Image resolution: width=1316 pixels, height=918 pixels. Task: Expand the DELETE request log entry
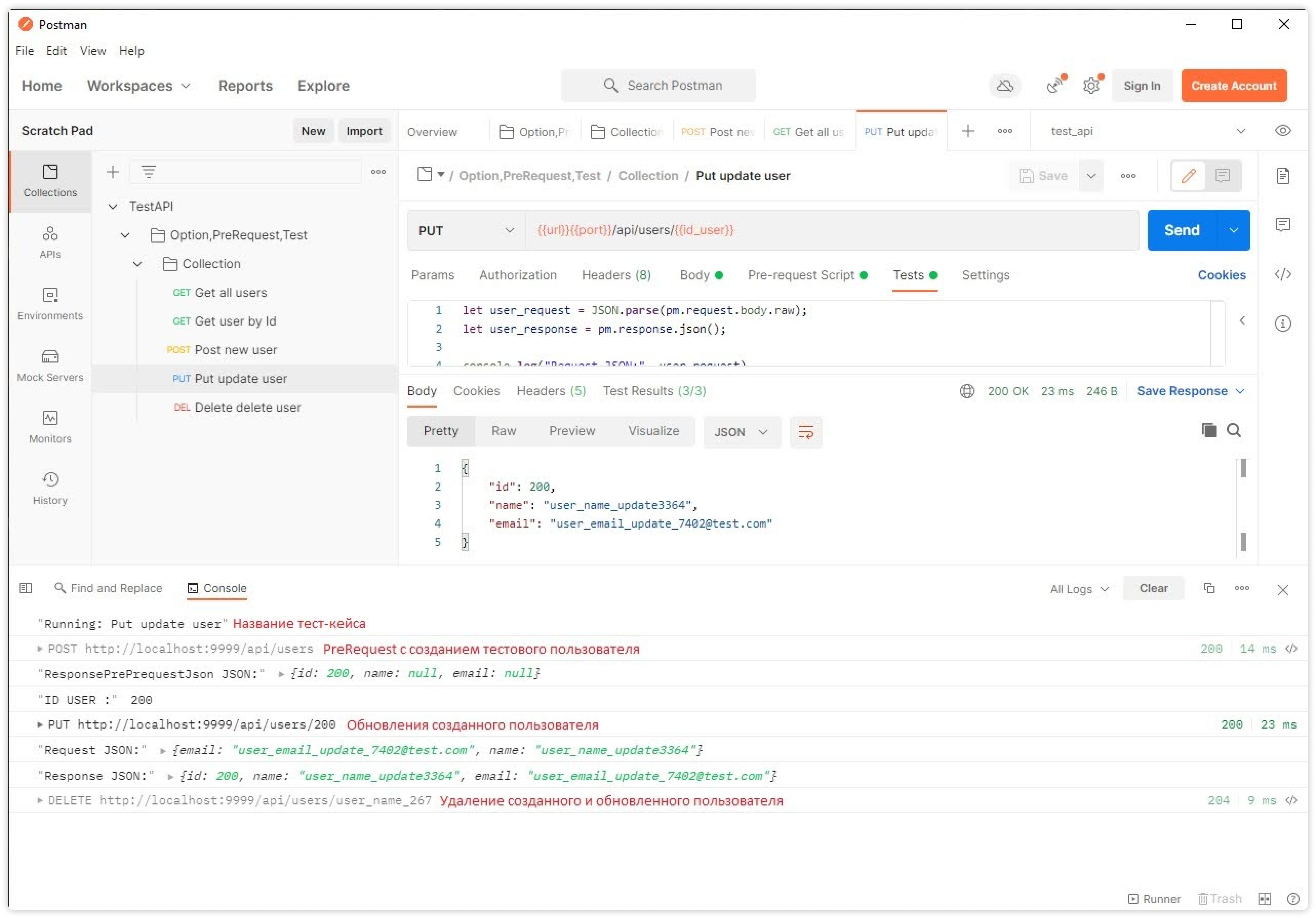39,800
